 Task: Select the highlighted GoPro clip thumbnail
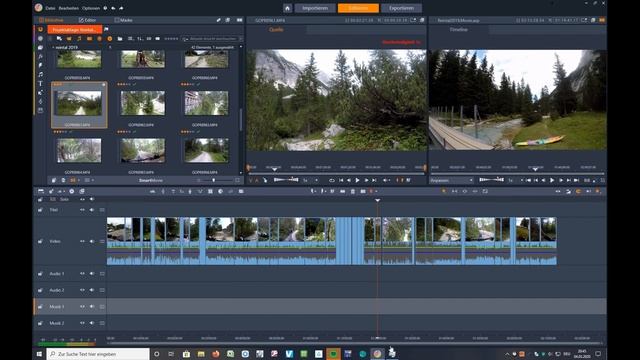[x=79, y=103]
